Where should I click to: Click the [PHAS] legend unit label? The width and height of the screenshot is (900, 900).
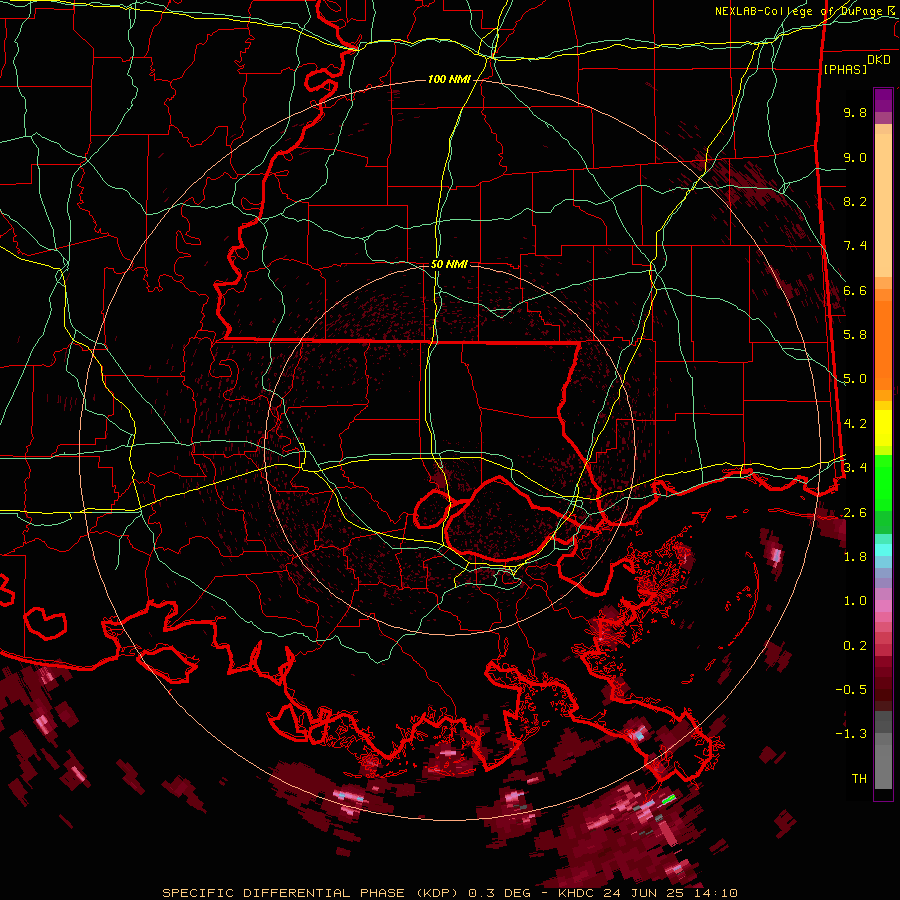coord(845,69)
